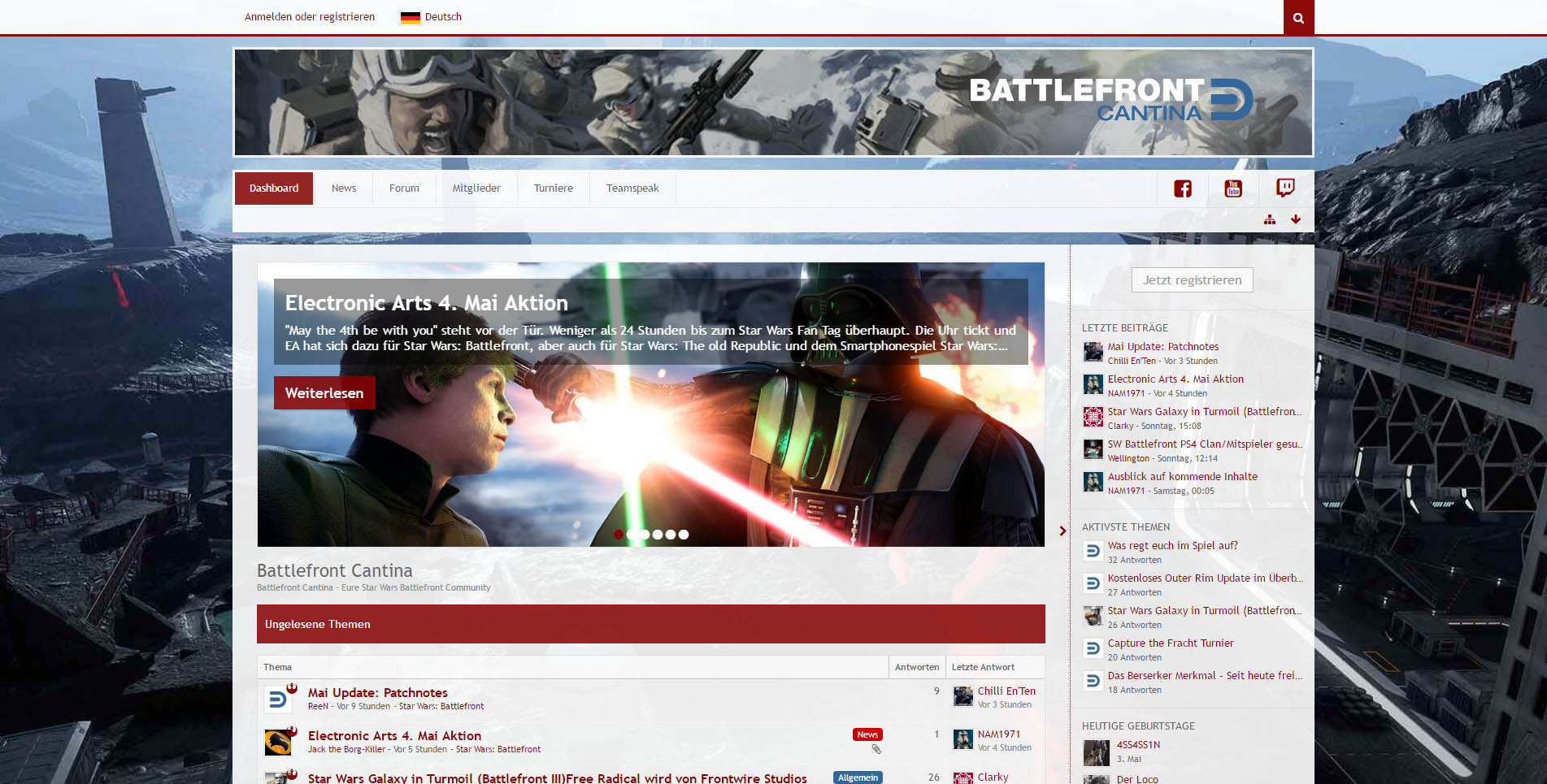Open thread Electronic Arts 4. Mai Aktion in list
Screen dimensions: 1547x784
click(394, 736)
